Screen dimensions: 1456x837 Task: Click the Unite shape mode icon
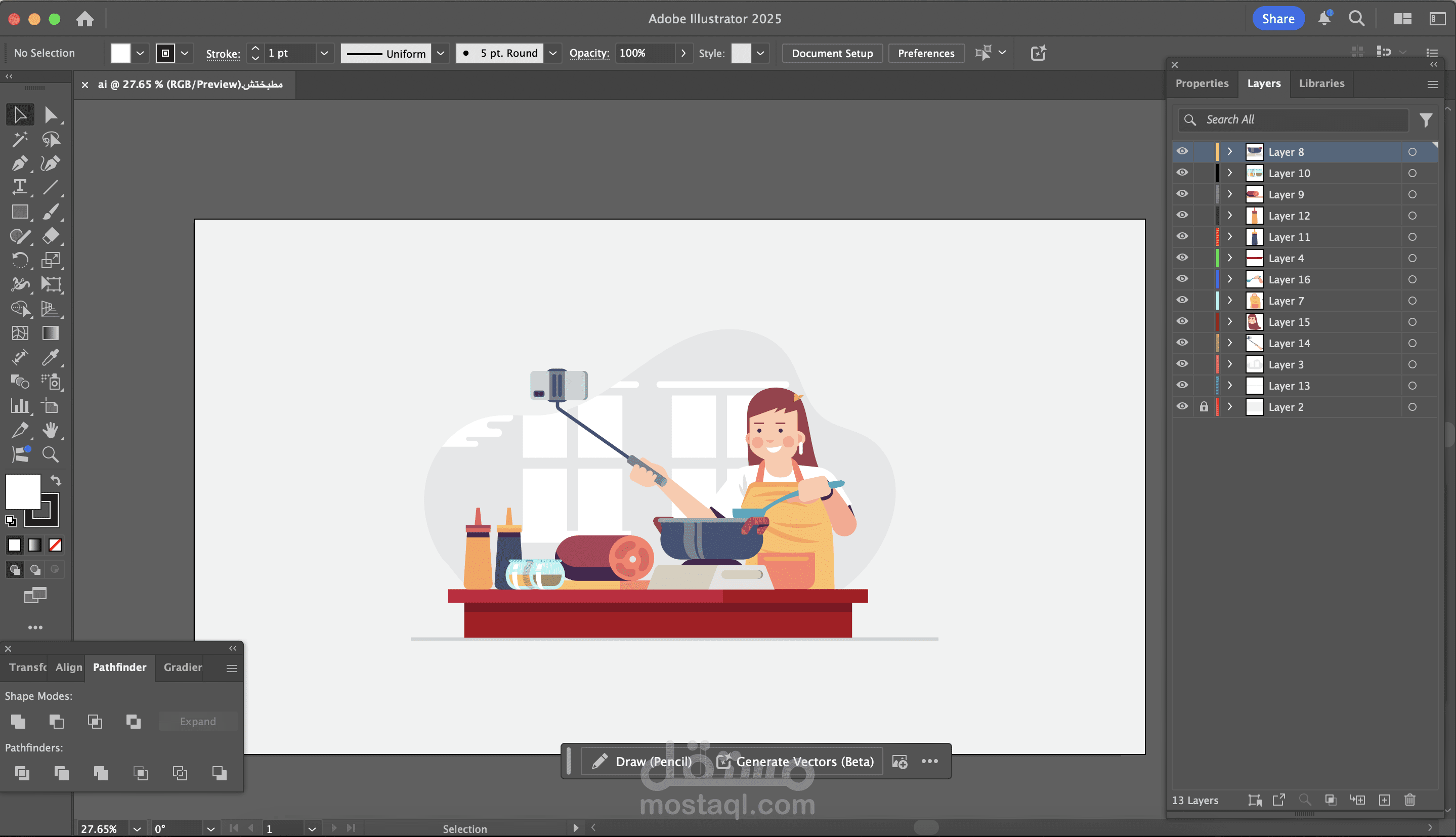[x=18, y=722]
